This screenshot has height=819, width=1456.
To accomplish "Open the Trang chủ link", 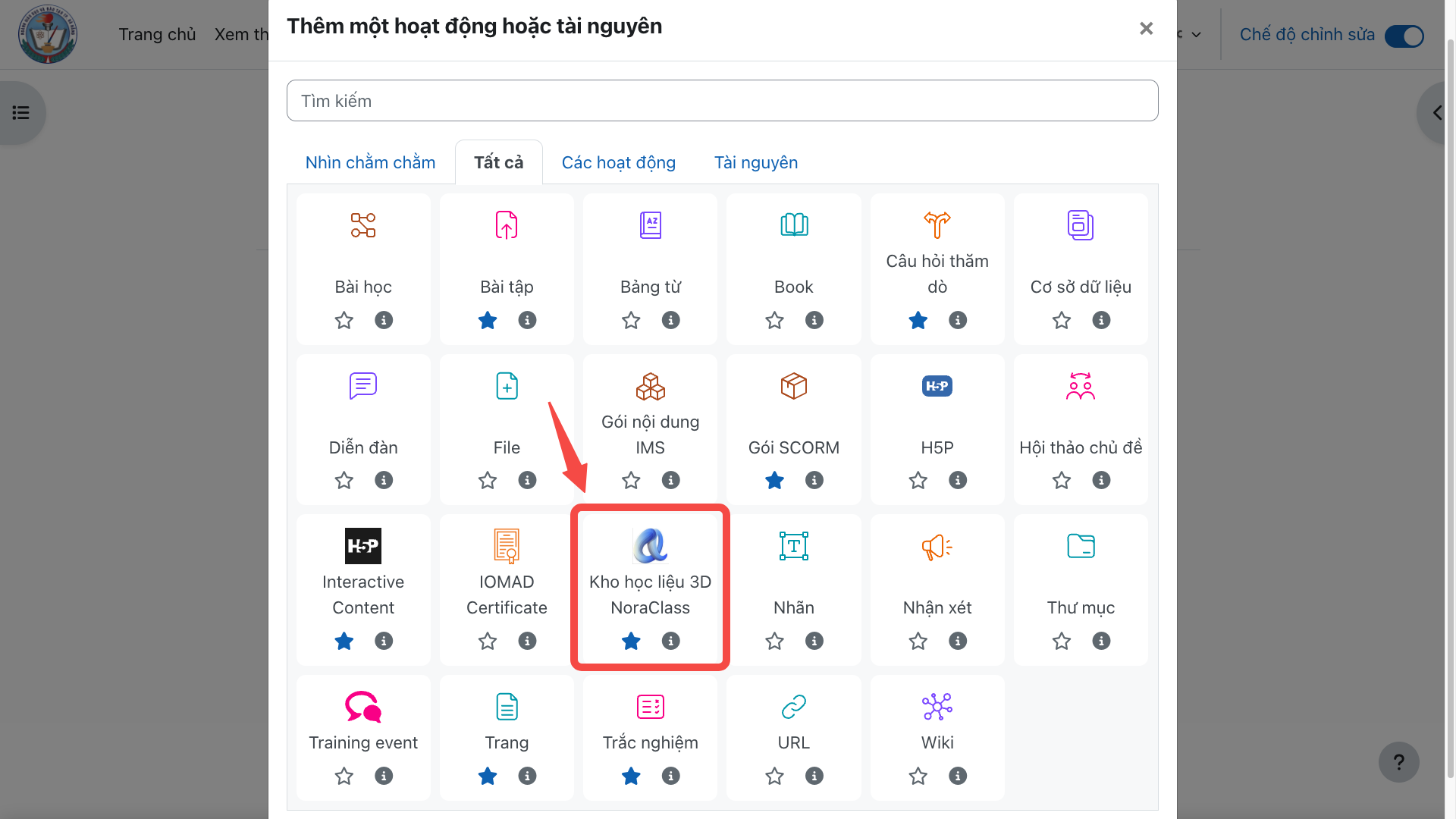I will point(157,35).
